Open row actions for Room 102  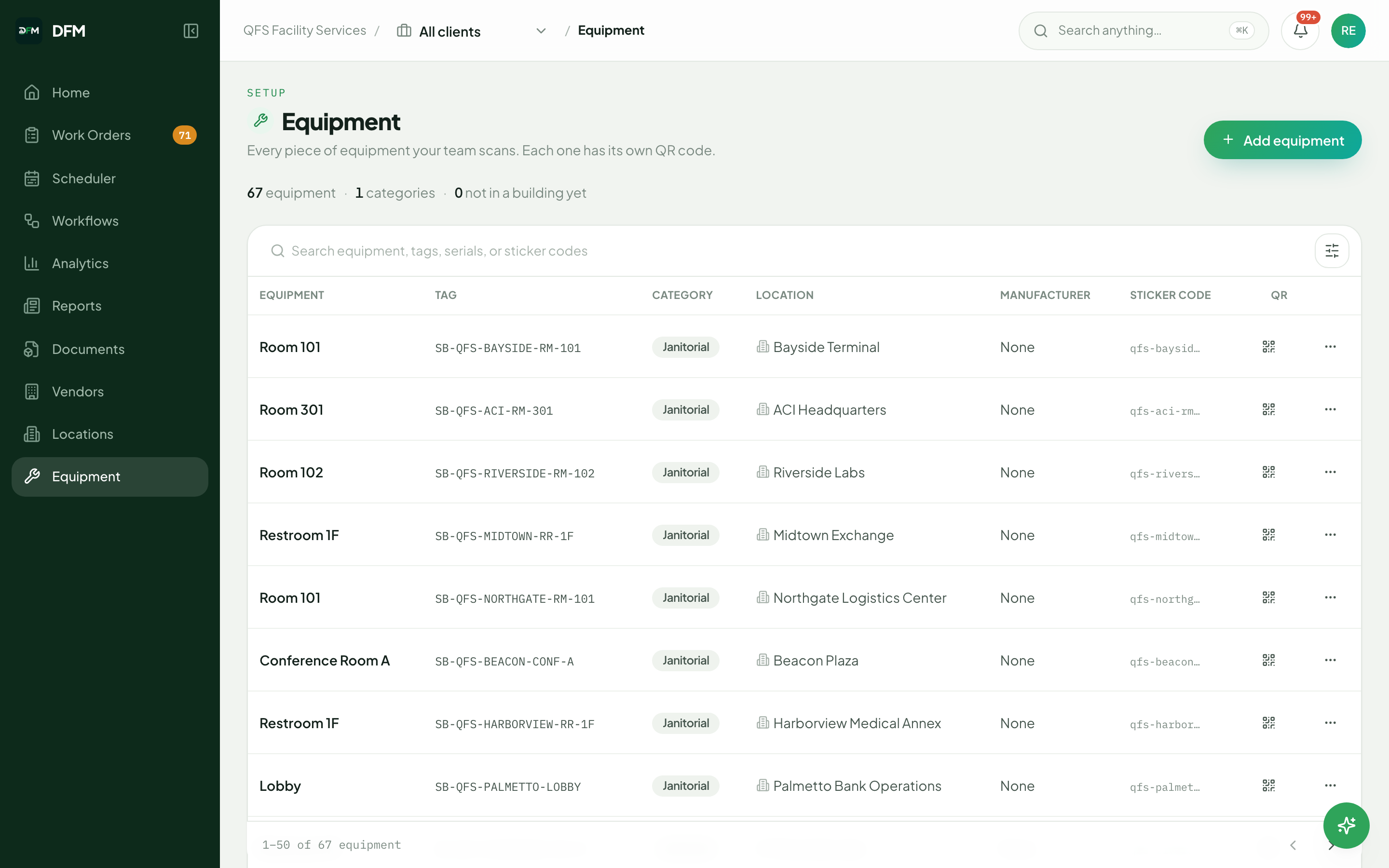pyautogui.click(x=1330, y=472)
